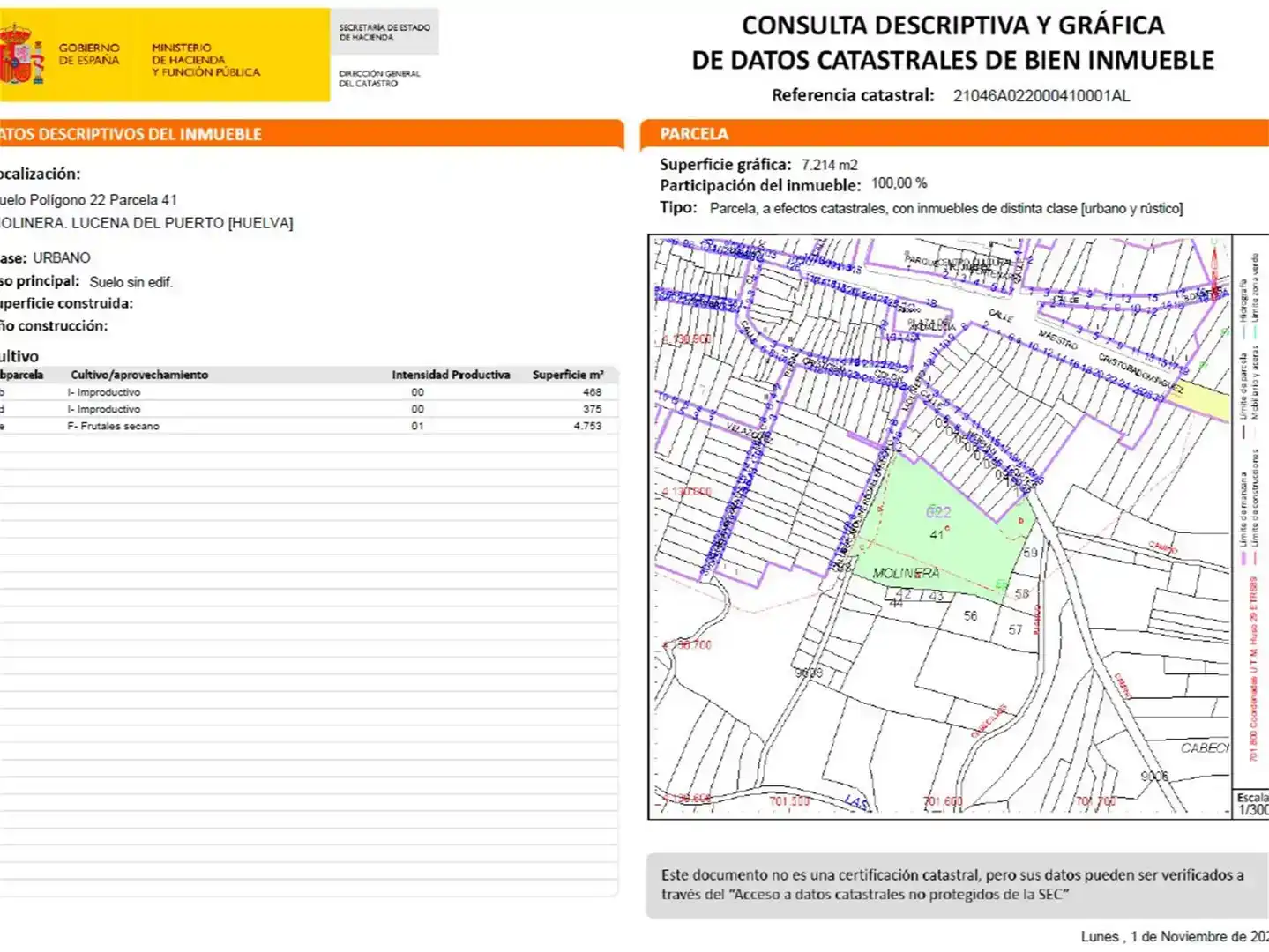Click the "LUCENA DEL PUERTO [HUELVA]" address line

point(146,223)
